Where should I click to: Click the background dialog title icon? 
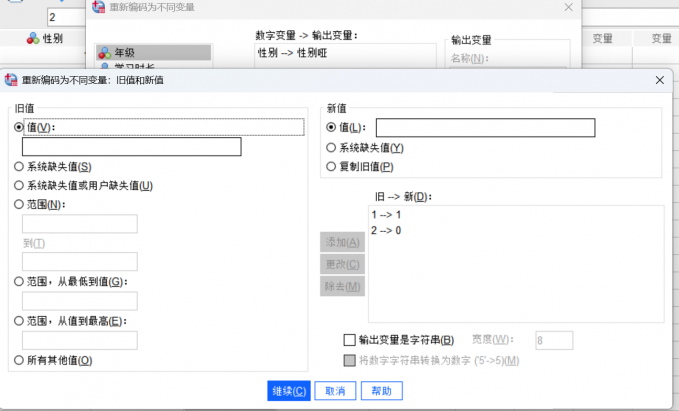click(99, 6)
